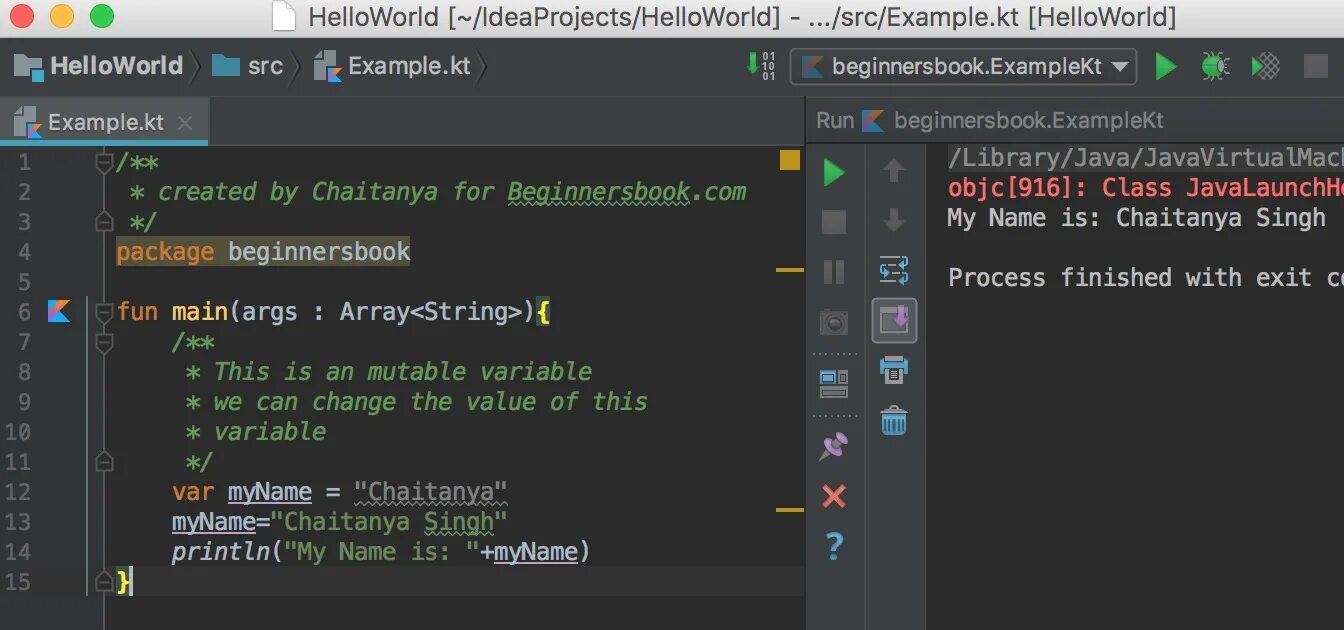
Task: Clear console with the trash can icon
Action: 894,420
